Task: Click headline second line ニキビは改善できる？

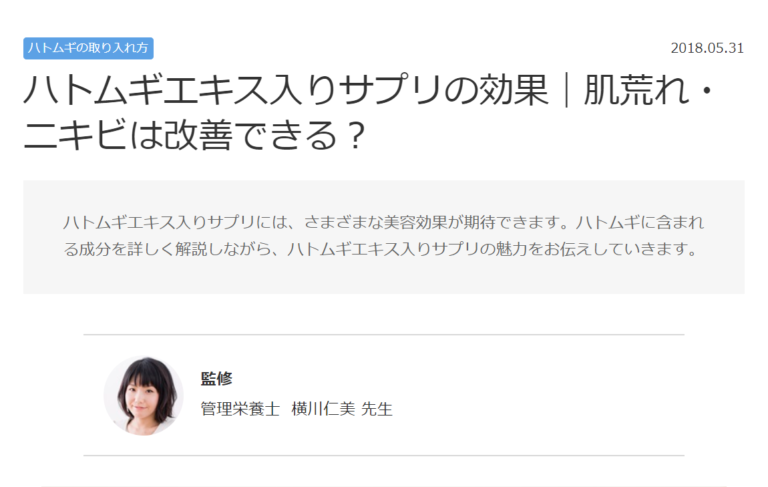Action: (195, 134)
